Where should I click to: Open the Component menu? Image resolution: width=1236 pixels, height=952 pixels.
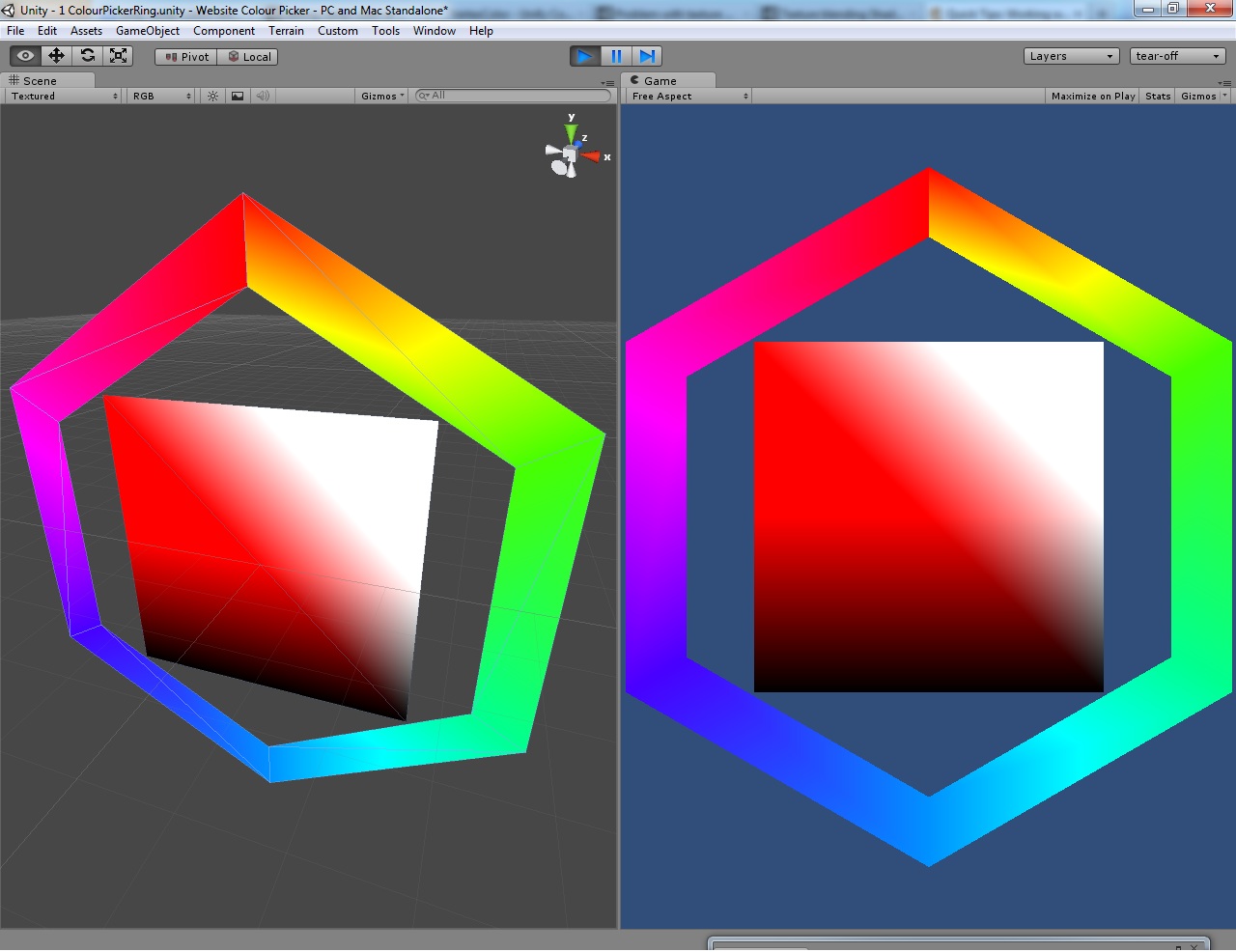click(x=224, y=31)
